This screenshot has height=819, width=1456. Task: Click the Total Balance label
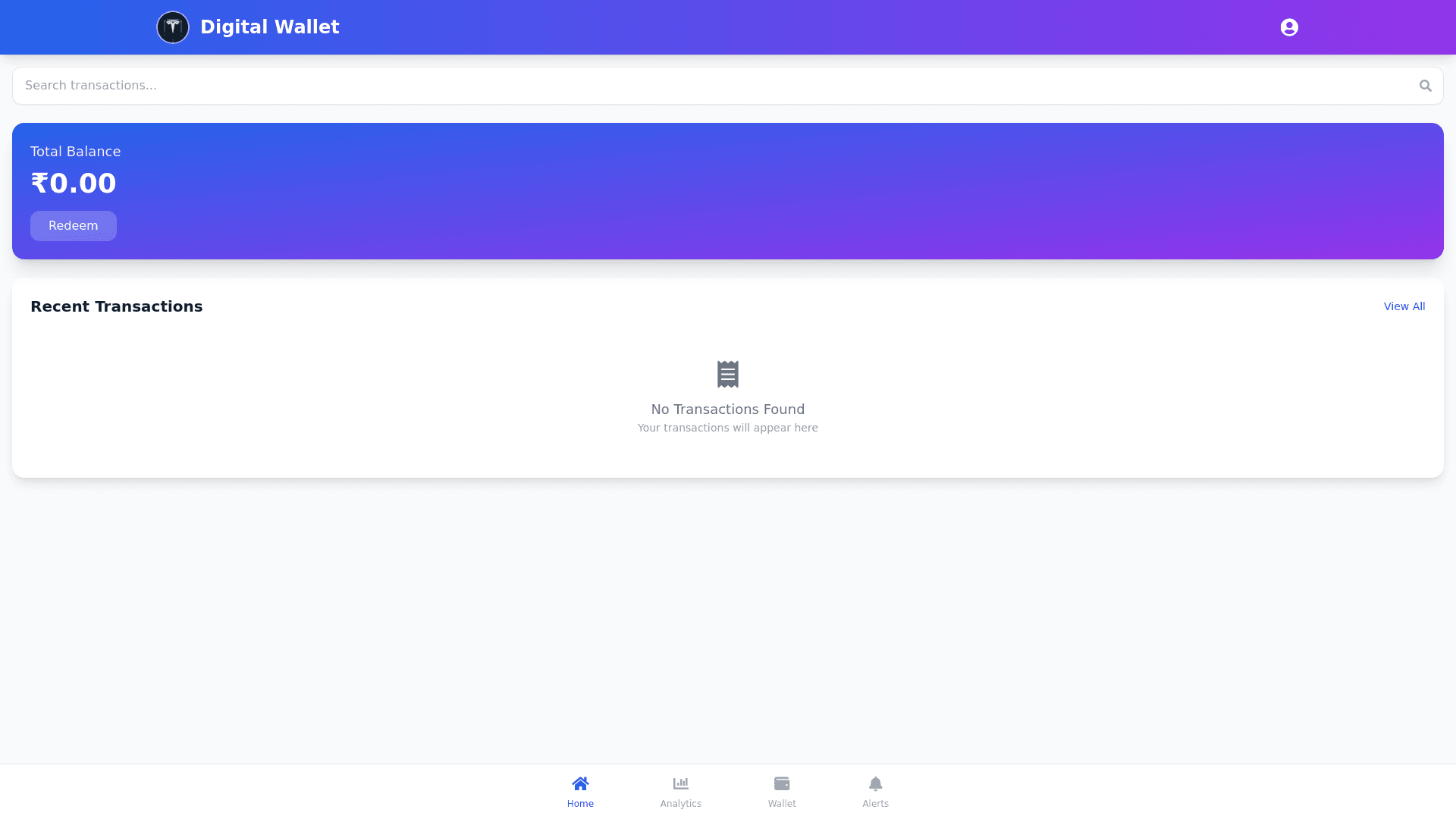click(75, 152)
